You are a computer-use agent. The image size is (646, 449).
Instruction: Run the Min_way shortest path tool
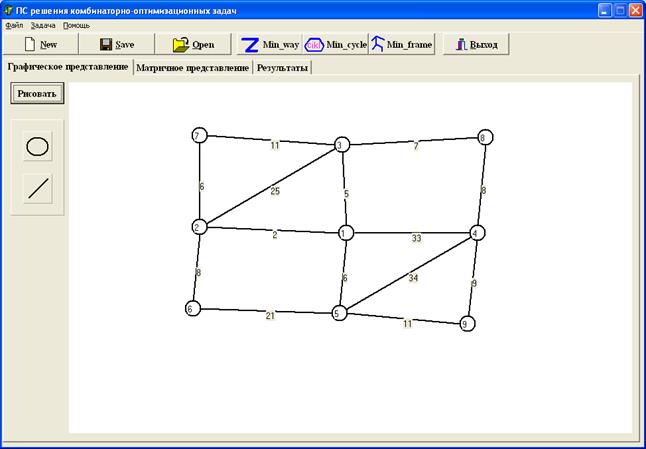click(270, 44)
